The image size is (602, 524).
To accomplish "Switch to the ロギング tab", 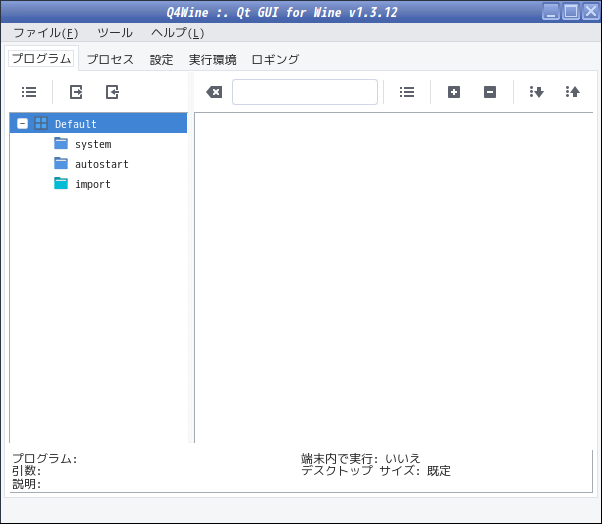I will click(x=275, y=60).
